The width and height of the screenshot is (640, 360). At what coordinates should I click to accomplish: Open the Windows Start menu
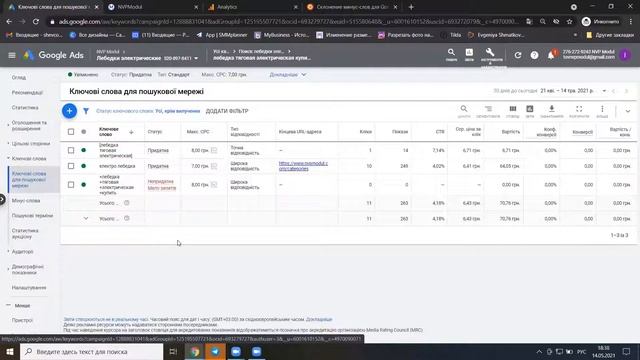(x=10, y=351)
